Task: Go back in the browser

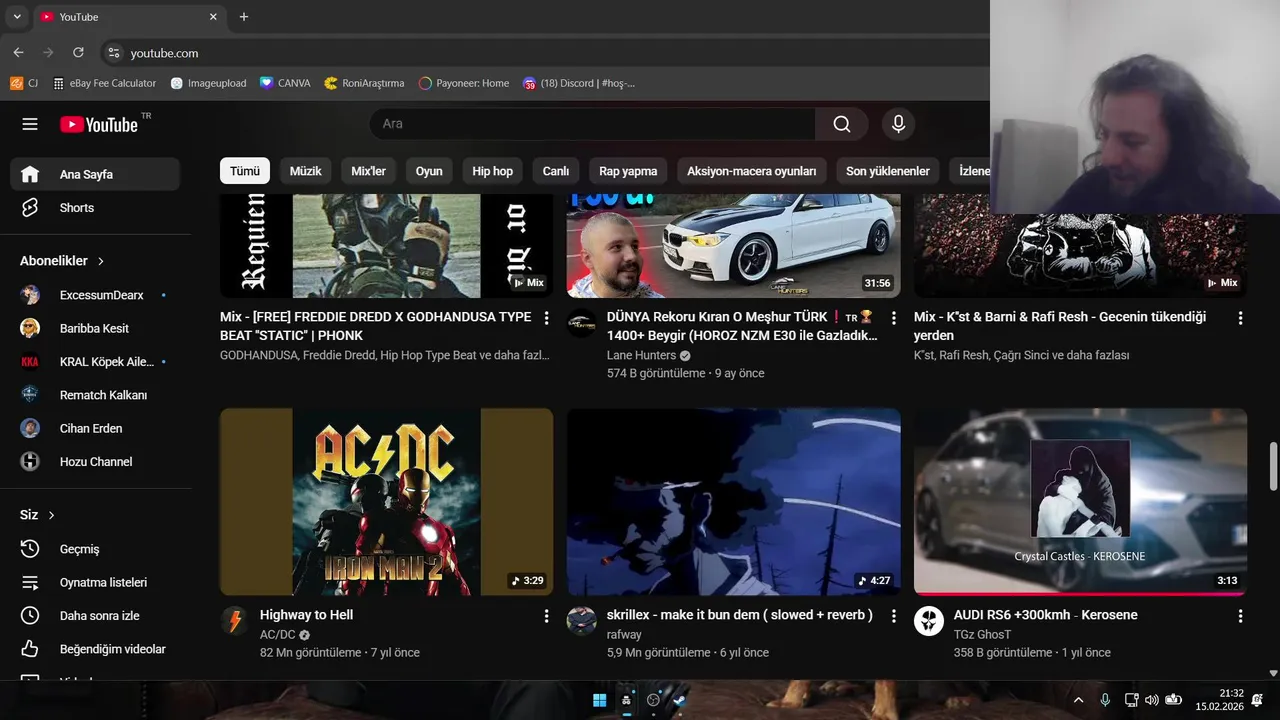Action: click(x=18, y=52)
